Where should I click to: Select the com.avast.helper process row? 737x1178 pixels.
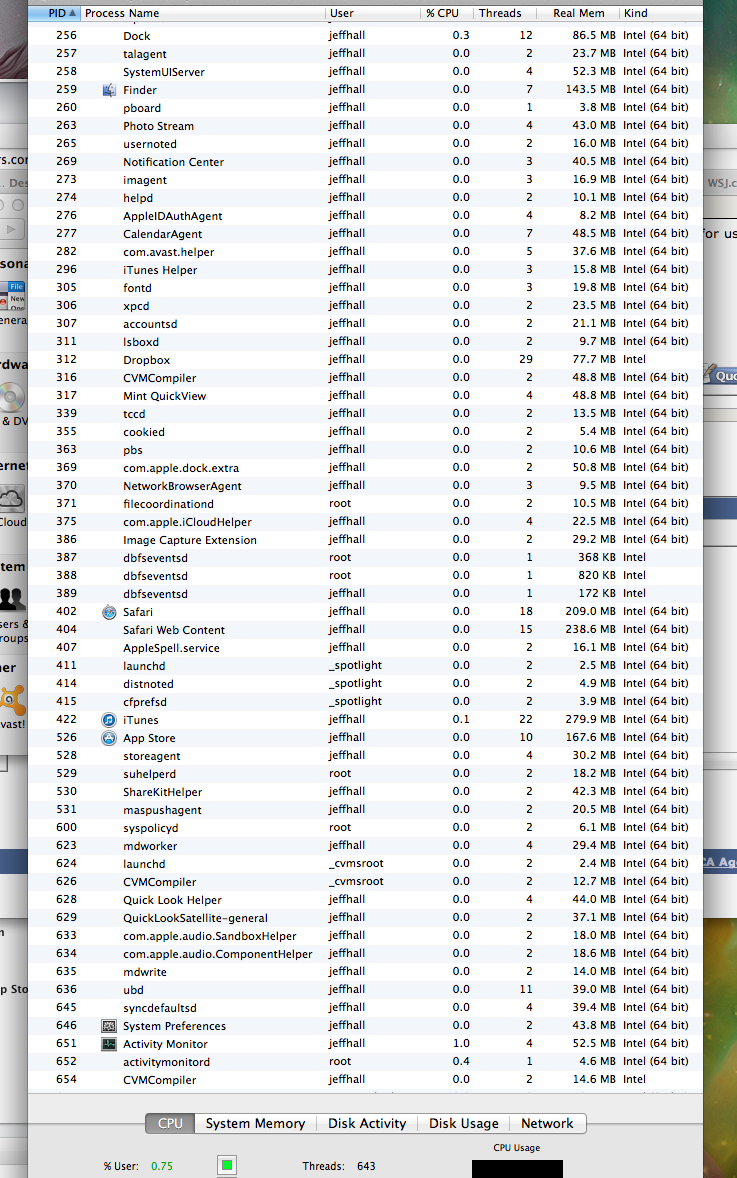click(365, 252)
